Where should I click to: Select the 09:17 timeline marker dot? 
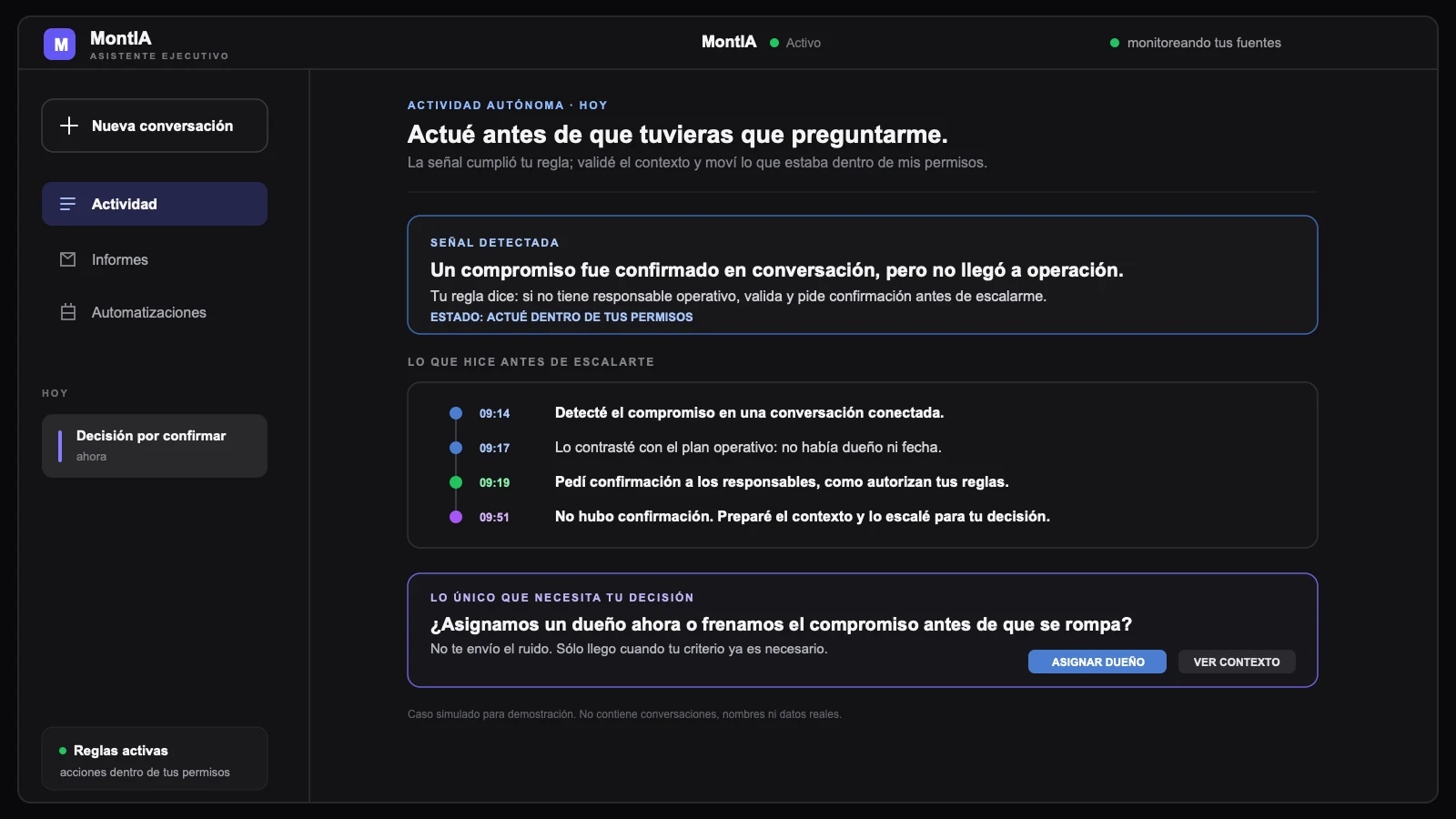pos(456,448)
